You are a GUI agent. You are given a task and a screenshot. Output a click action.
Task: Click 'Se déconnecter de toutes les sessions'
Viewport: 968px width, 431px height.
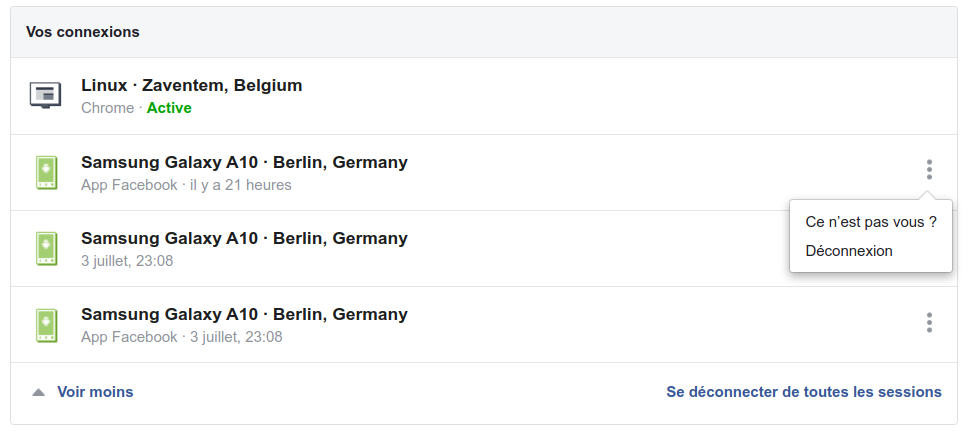(804, 392)
